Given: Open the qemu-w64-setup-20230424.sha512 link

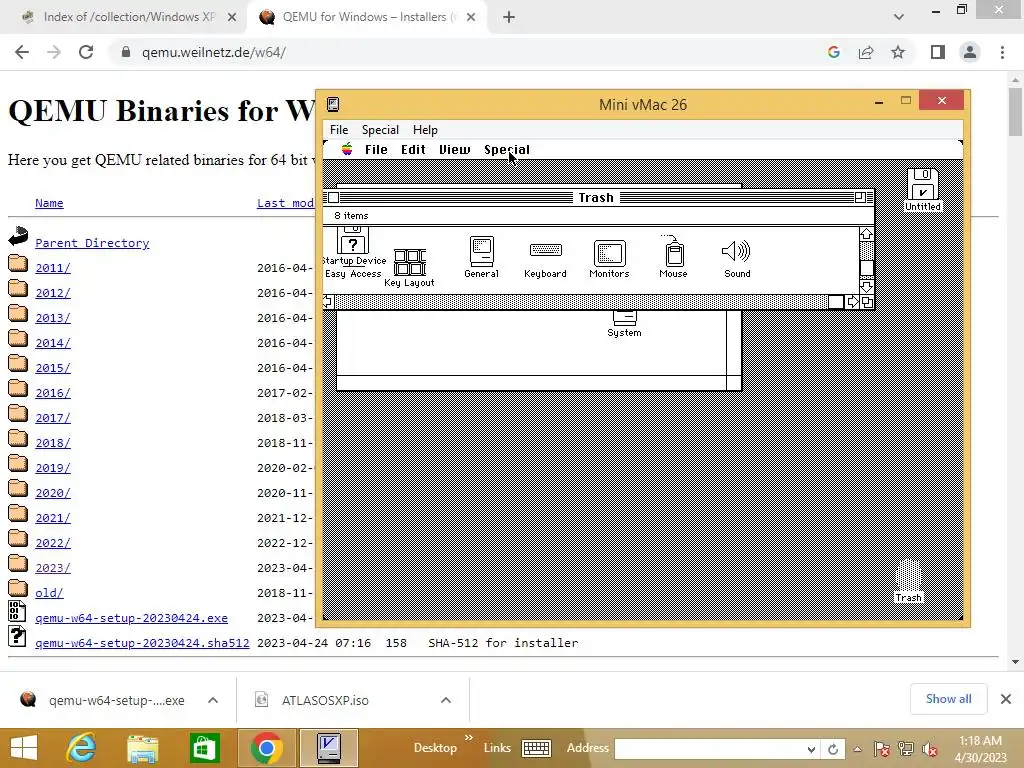Looking at the screenshot, I should (x=142, y=643).
